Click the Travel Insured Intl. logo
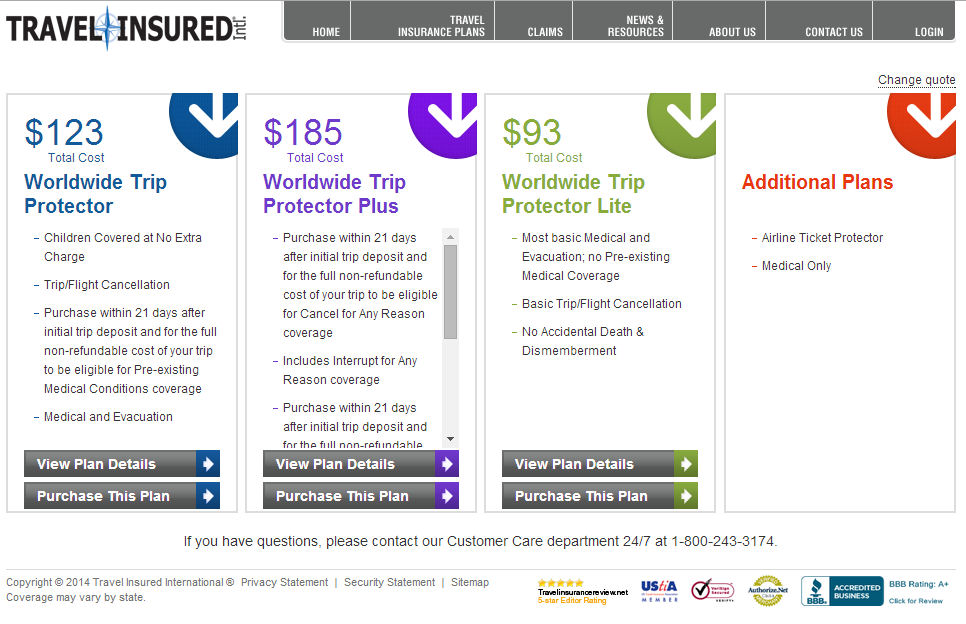966x624 pixels. pyautogui.click(x=126, y=28)
